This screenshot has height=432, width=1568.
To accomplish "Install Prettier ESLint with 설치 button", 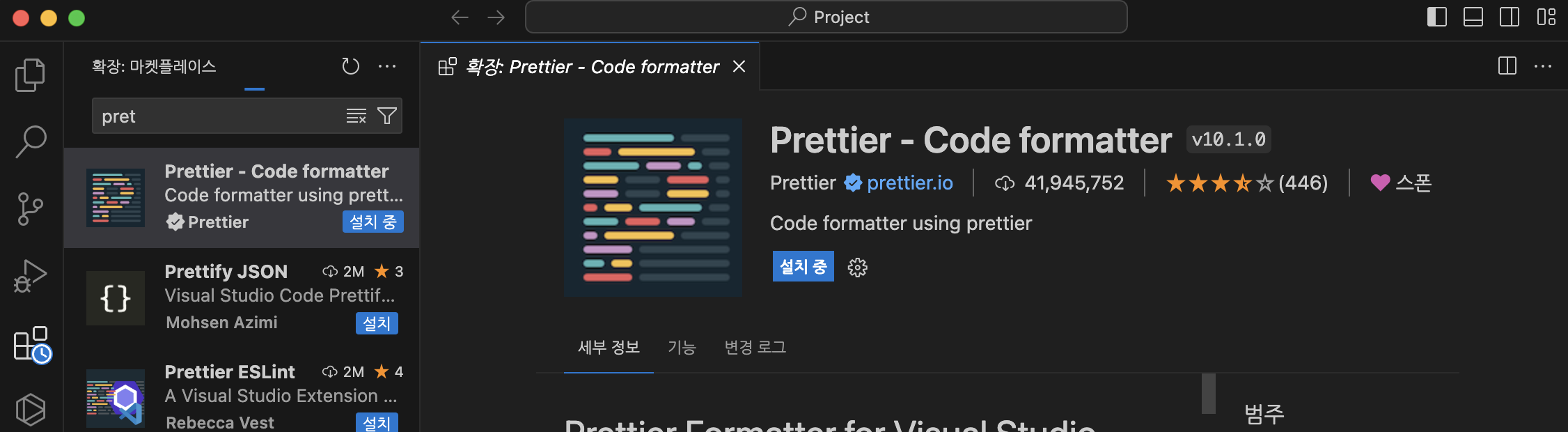I will click(x=377, y=422).
